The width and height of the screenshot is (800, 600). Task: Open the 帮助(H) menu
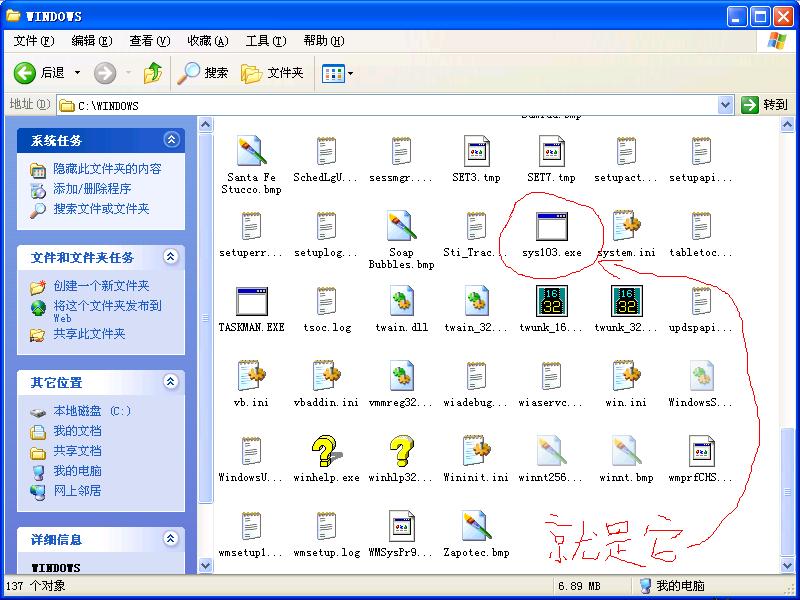(324, 41)
